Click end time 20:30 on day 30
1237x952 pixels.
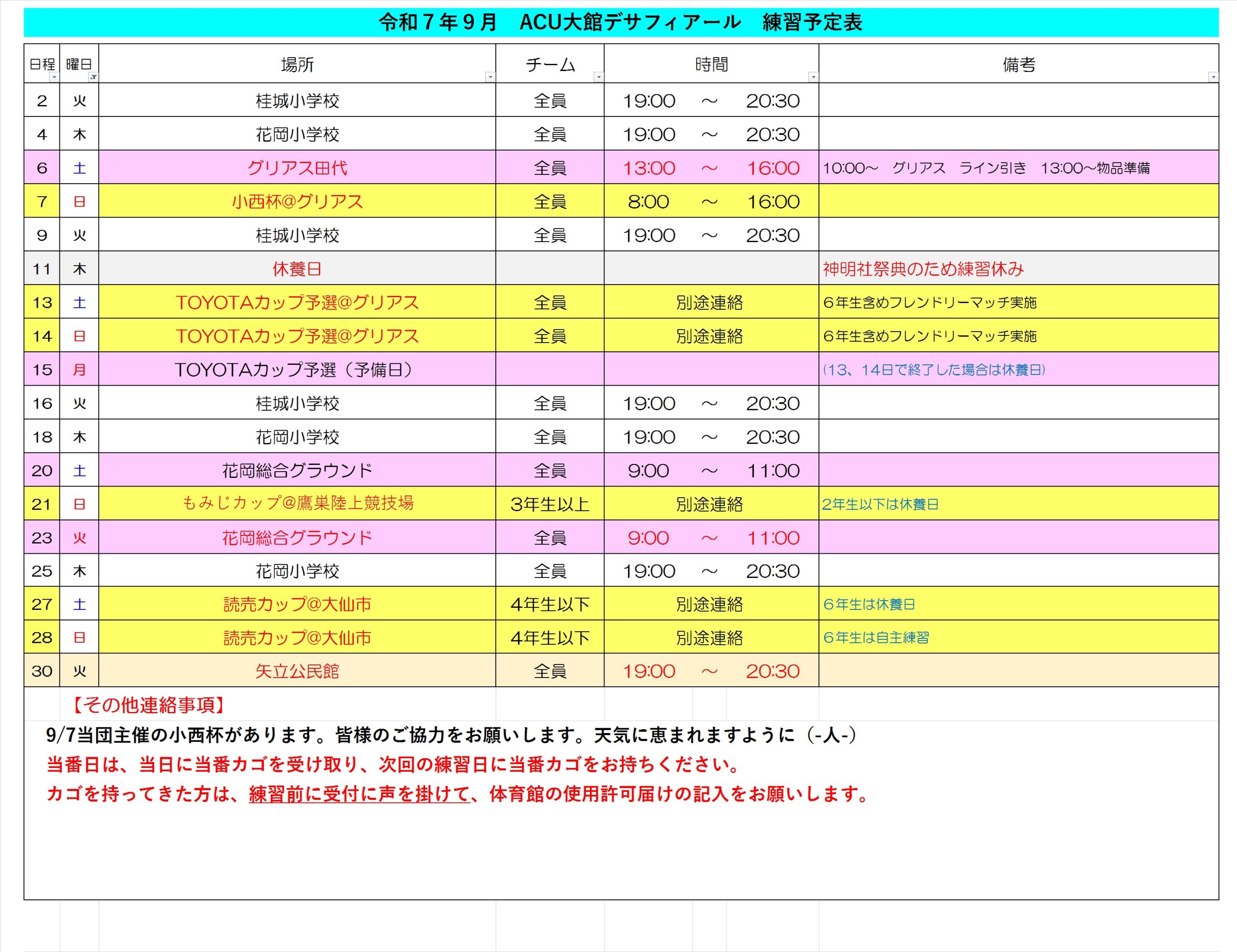(773, 671)
